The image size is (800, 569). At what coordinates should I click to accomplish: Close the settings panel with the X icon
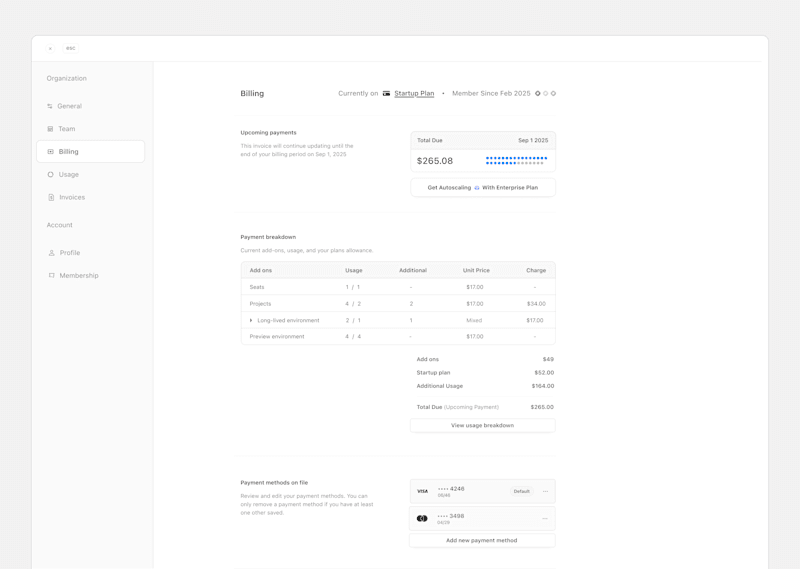pos(50,48)
